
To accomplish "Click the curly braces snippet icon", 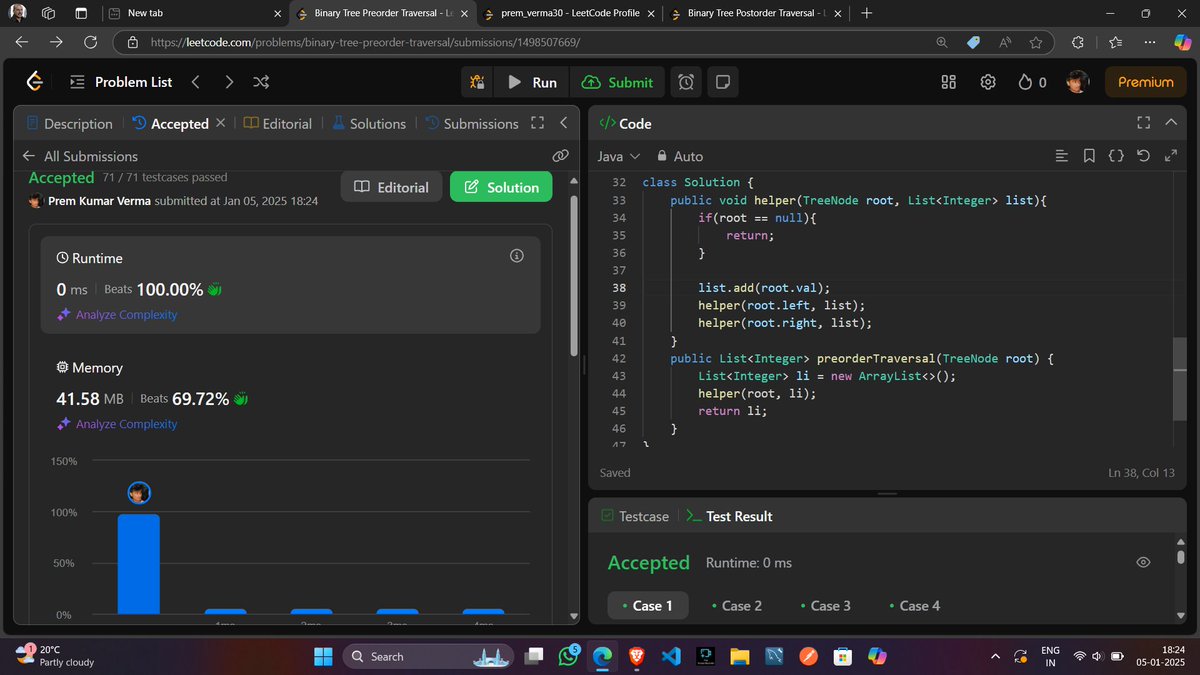I will pos(1117,156).
